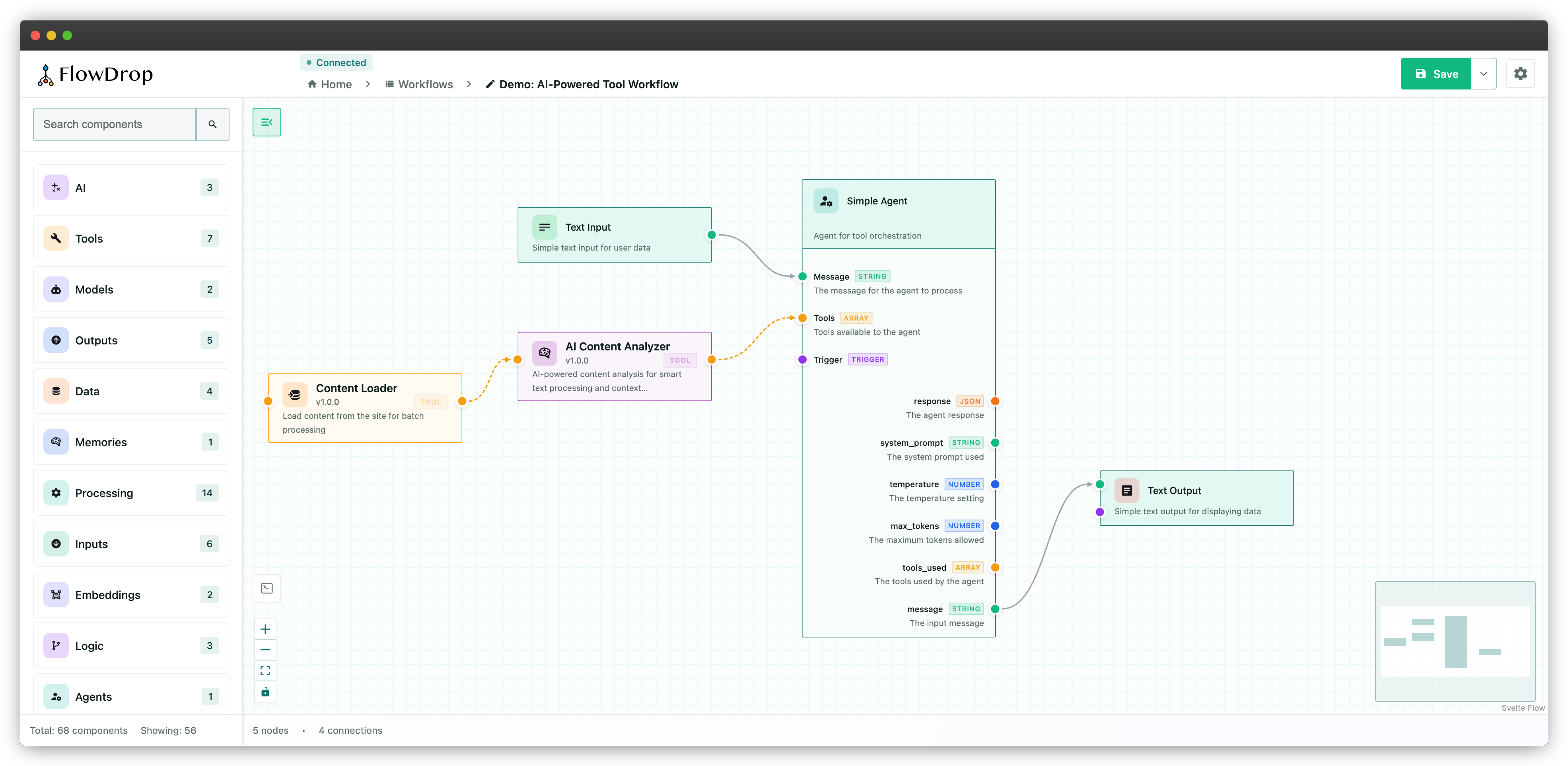Click the AI Content Analyzer TOOL badge

click(680, 360)
